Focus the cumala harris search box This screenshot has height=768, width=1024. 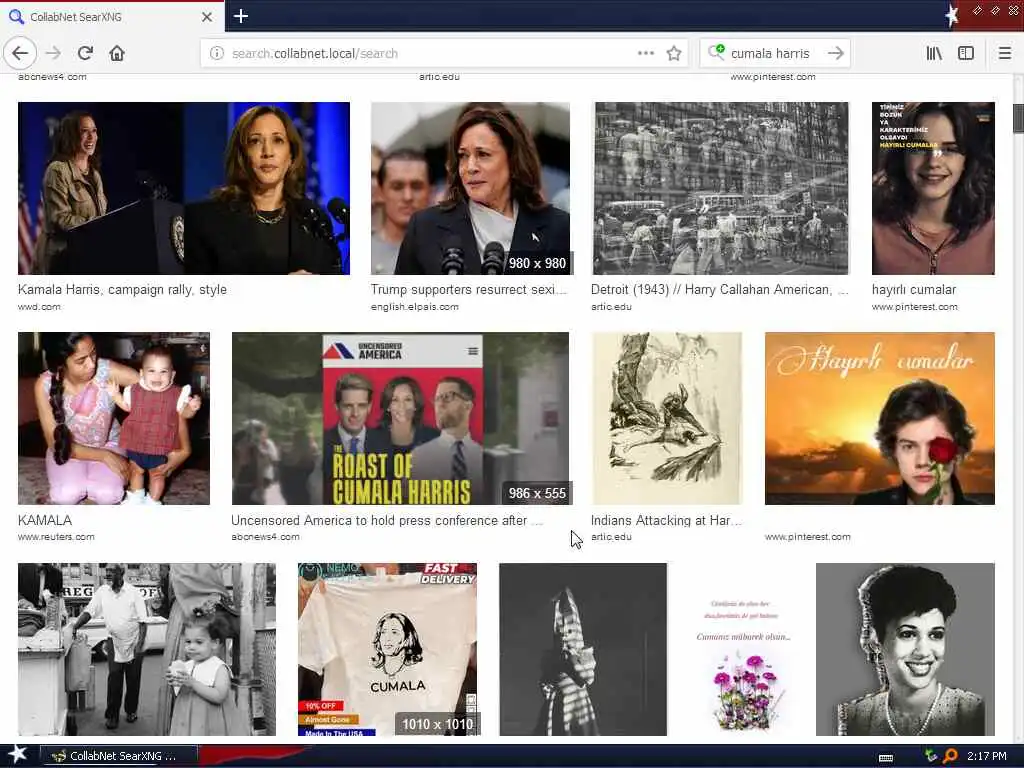(x=774, y=54)
